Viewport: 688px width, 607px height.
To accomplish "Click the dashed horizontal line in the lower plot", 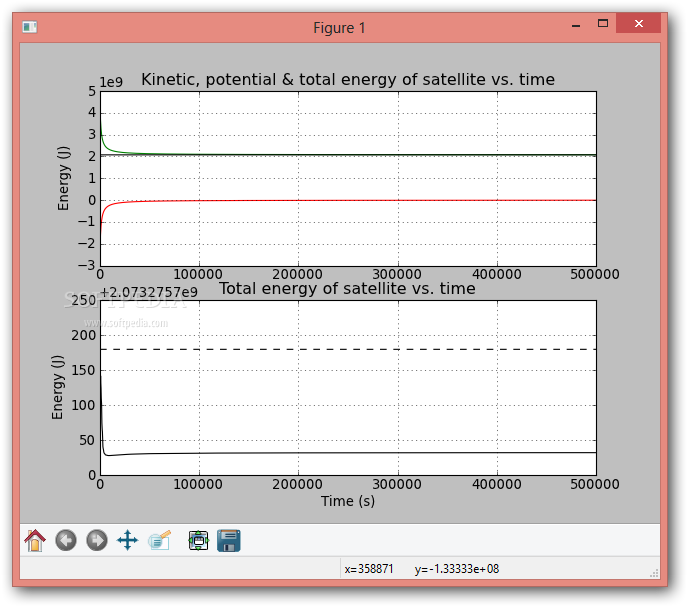I will tap(348, 349).
